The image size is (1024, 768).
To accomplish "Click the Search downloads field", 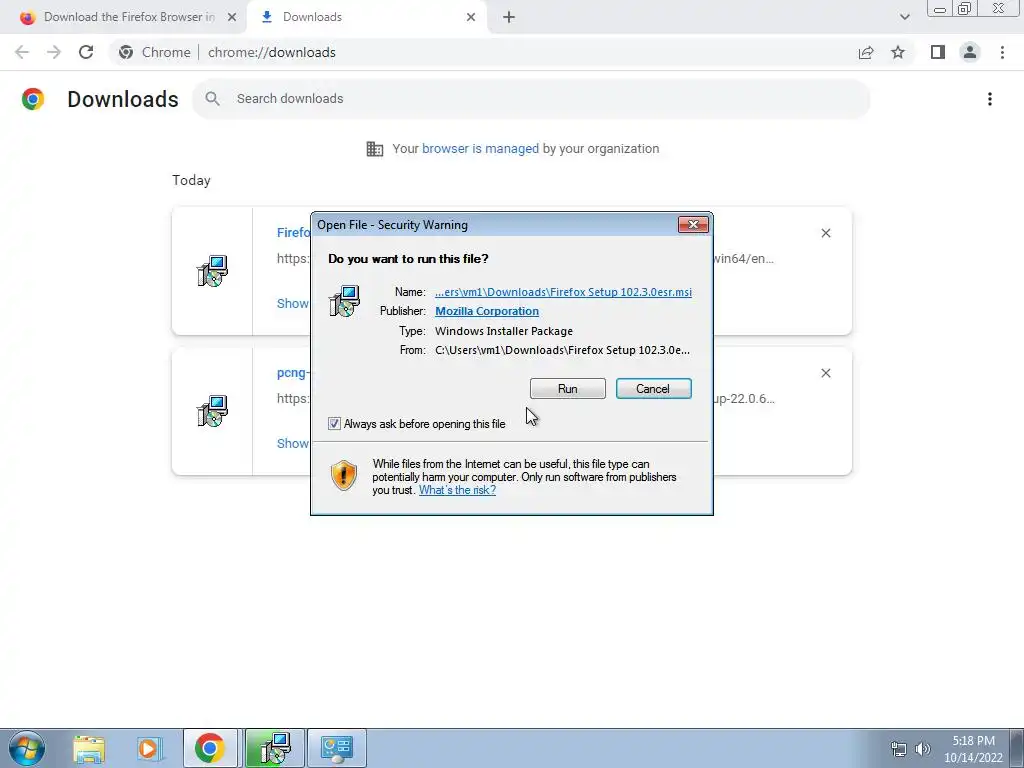I will (x=531, y=99).
